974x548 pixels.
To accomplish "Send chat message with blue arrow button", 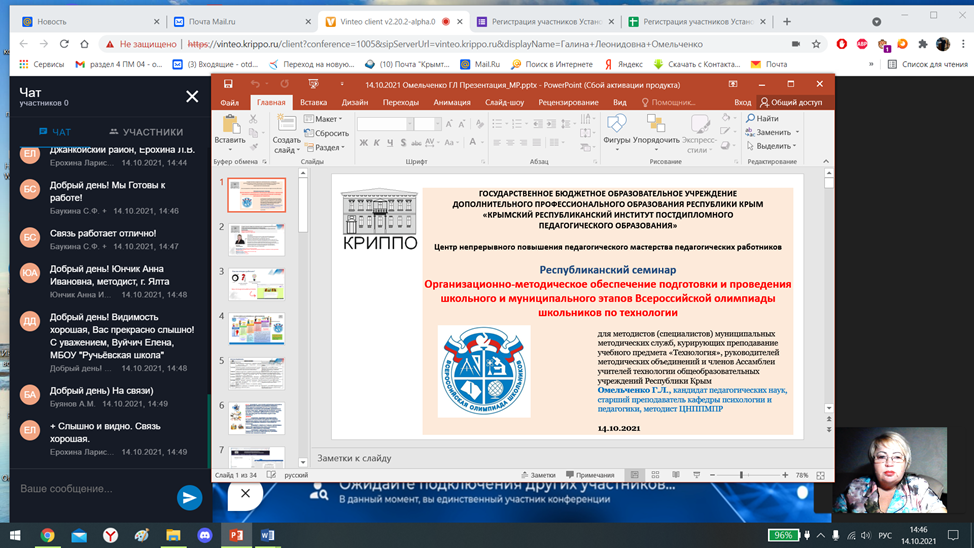I will tap(189, 497).
